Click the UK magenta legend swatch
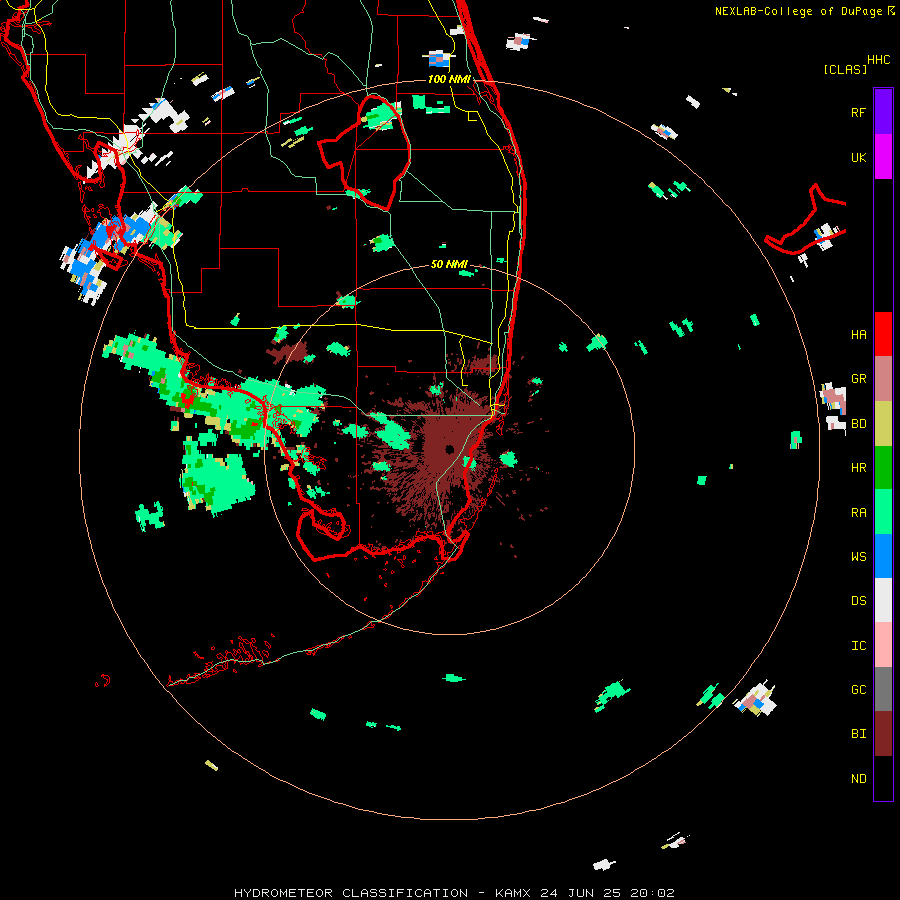Image resolution: width=900 pixels, height=900 pixels. (883, 157)
